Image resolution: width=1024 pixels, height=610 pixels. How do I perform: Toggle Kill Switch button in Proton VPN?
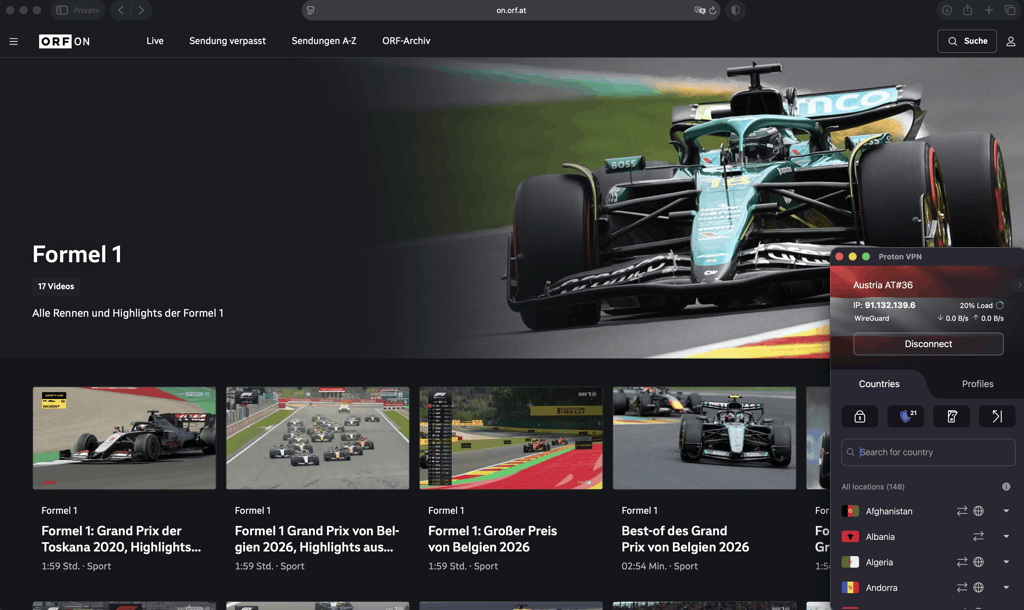(952, 416)
